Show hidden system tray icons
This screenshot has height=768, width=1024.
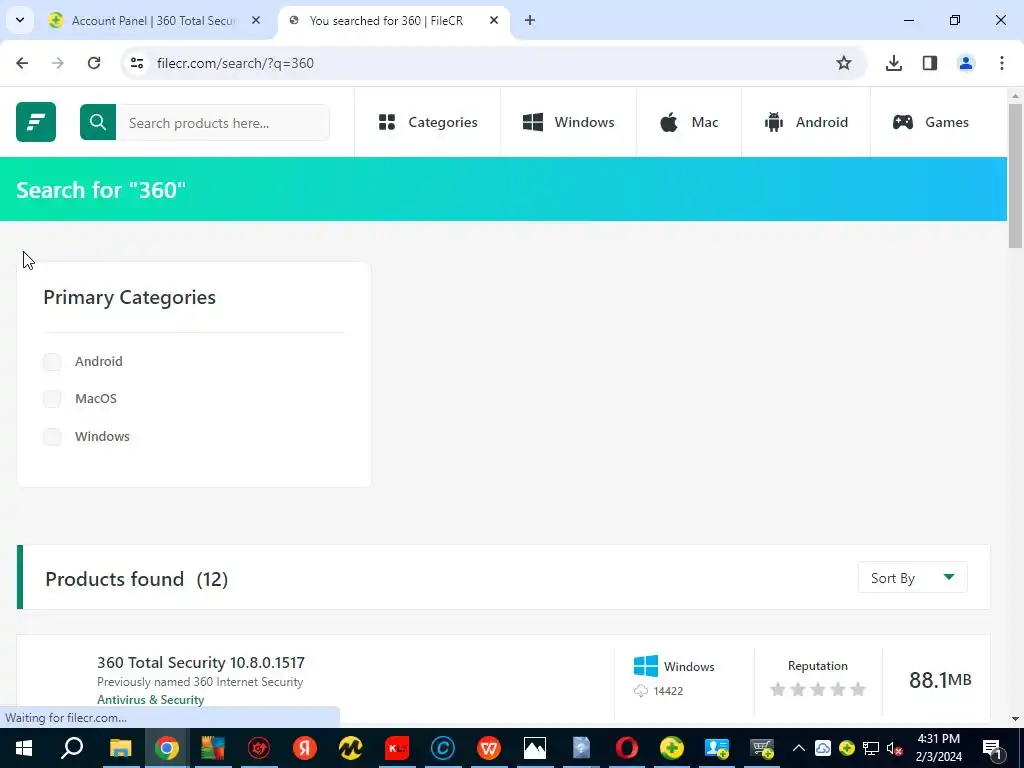pos(799,748)
